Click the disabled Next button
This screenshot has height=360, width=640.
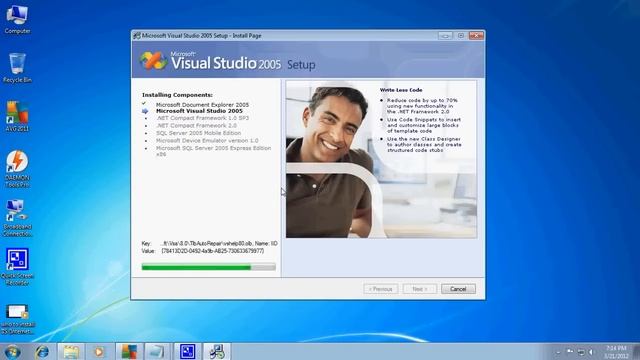(420, 289)
